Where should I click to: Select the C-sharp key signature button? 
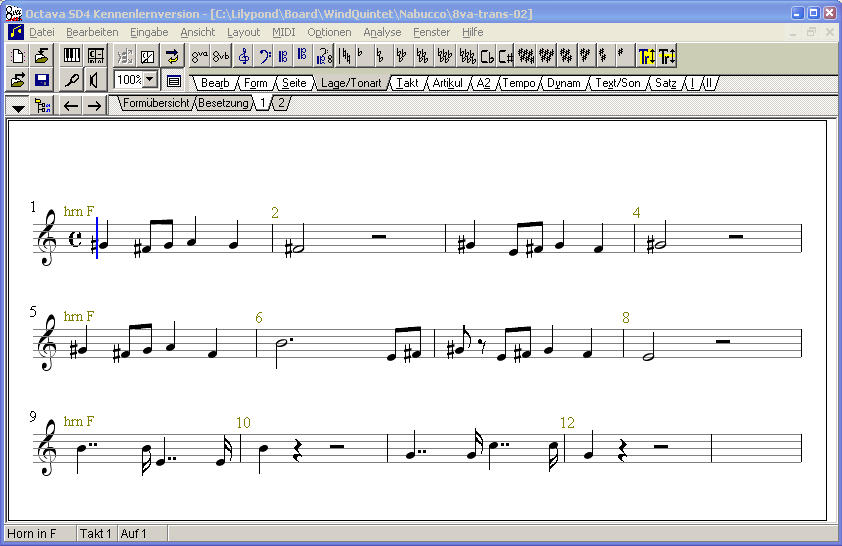pyautogui.click(x=506, y=56)
